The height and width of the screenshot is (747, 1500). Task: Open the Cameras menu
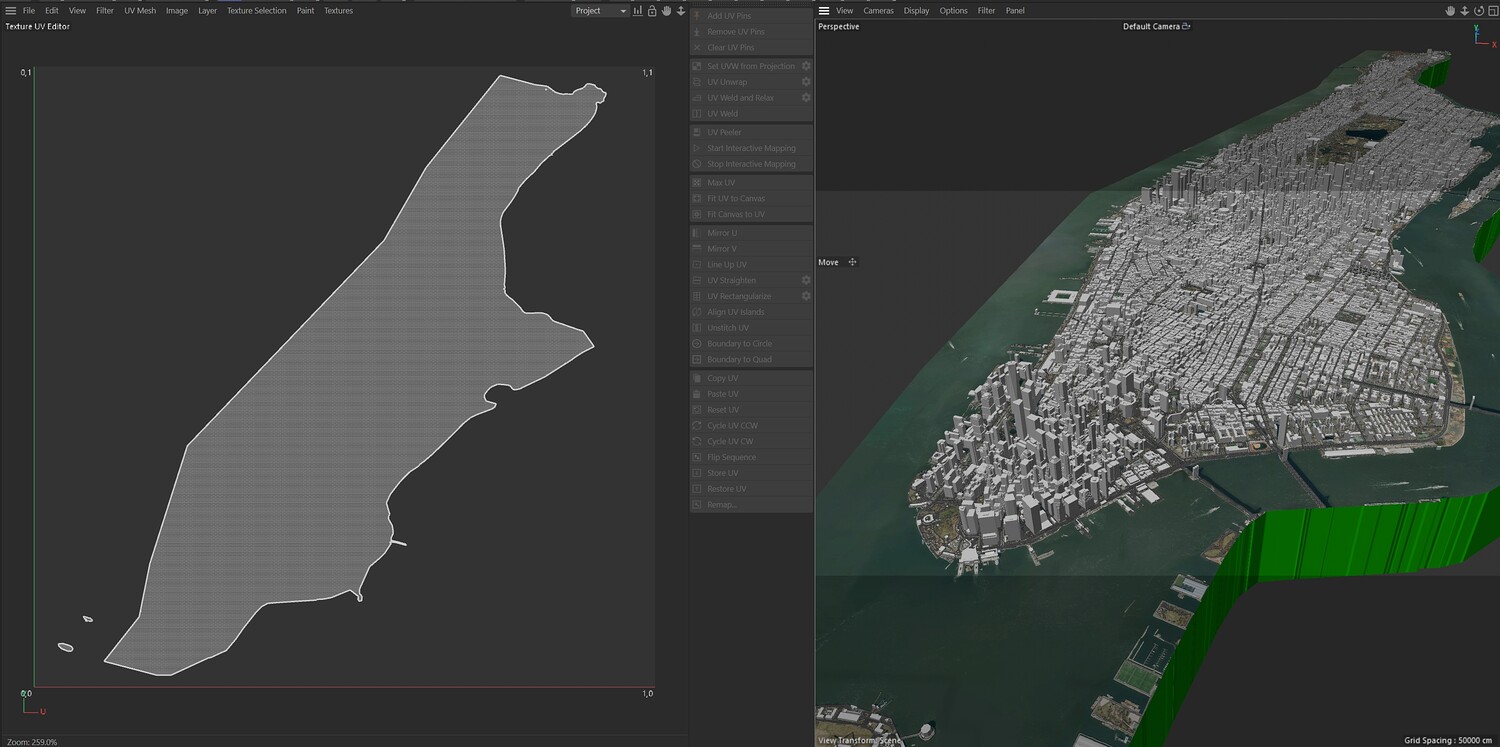(879, 11)
